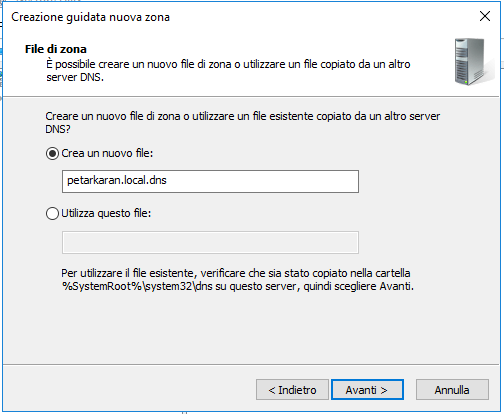Click the empty title bar space before the X
Image resolution: width=504 pixels, height=414 pixels.
(323, 16)
